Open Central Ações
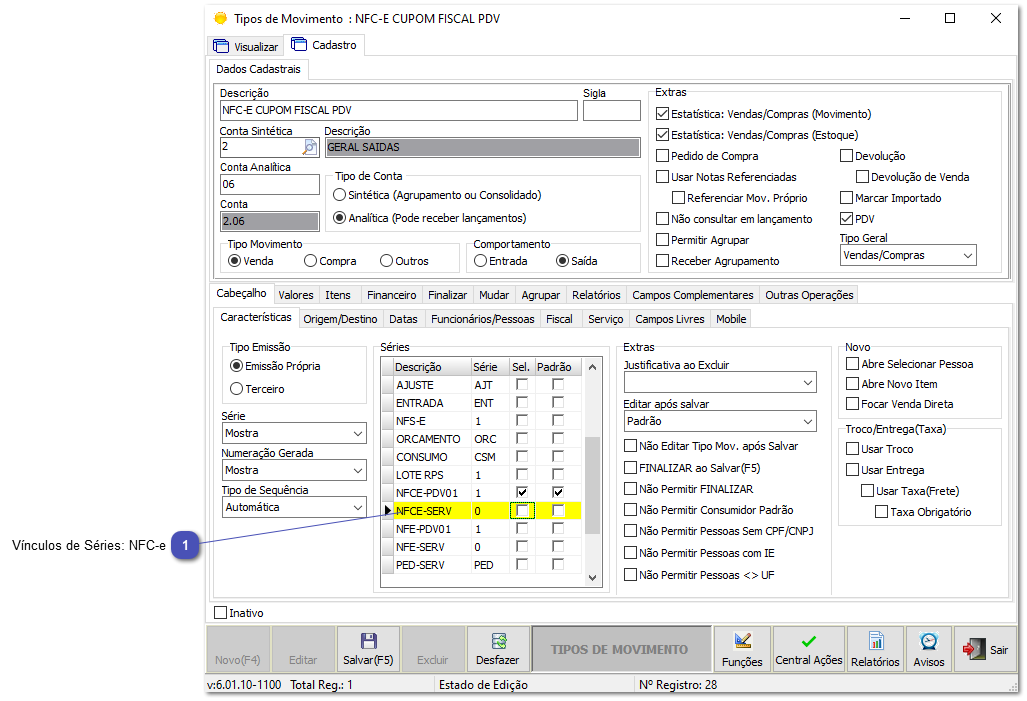This screenshot has height=701, width=1027. click(x=808, y=649)
